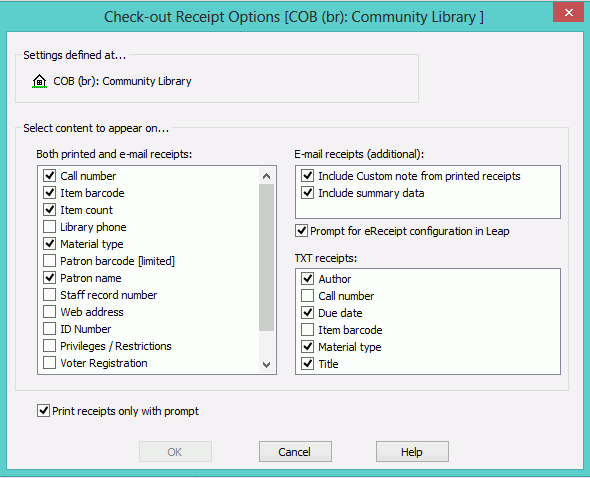Image resolution: width=590 pixels, height=478 pixels.
Task: Close the Check-out Receipt Options dialog
Action: [x=568, y=12]
